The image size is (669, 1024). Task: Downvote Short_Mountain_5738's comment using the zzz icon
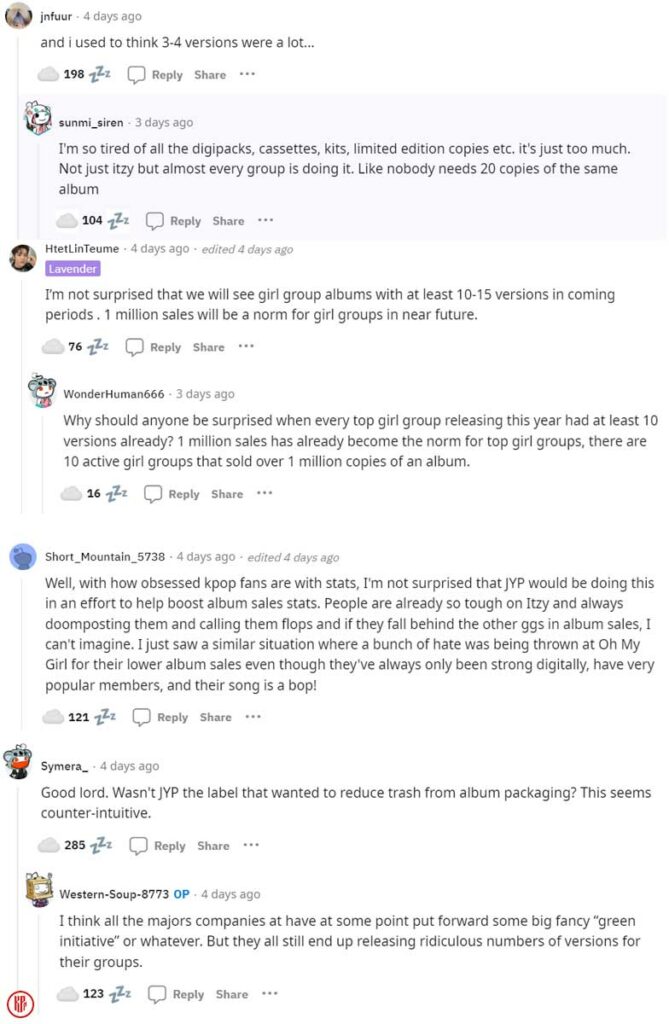(104, 717)
